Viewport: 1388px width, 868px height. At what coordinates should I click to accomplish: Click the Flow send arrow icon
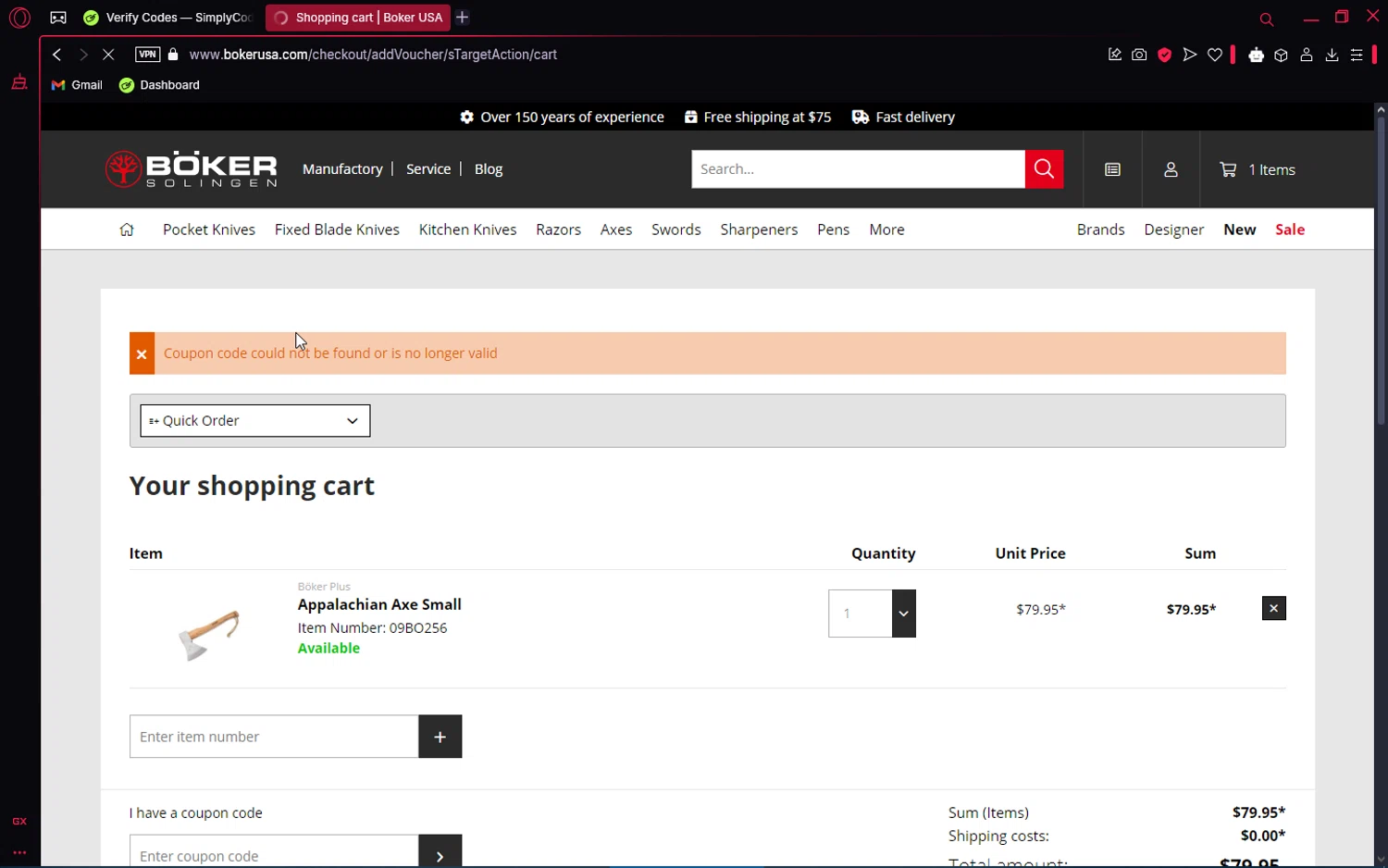[1190, 55]
